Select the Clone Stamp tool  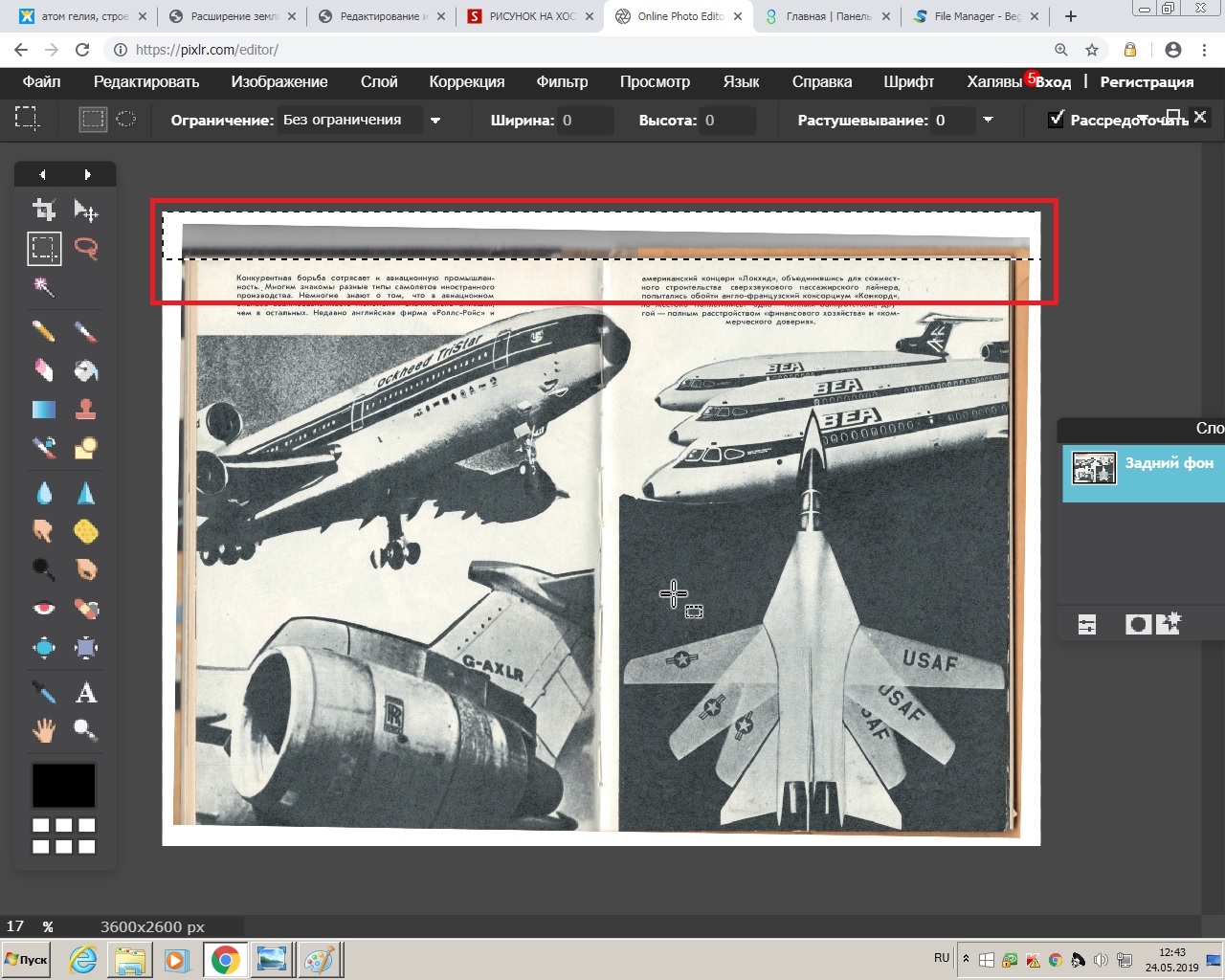tap(86, 410)
